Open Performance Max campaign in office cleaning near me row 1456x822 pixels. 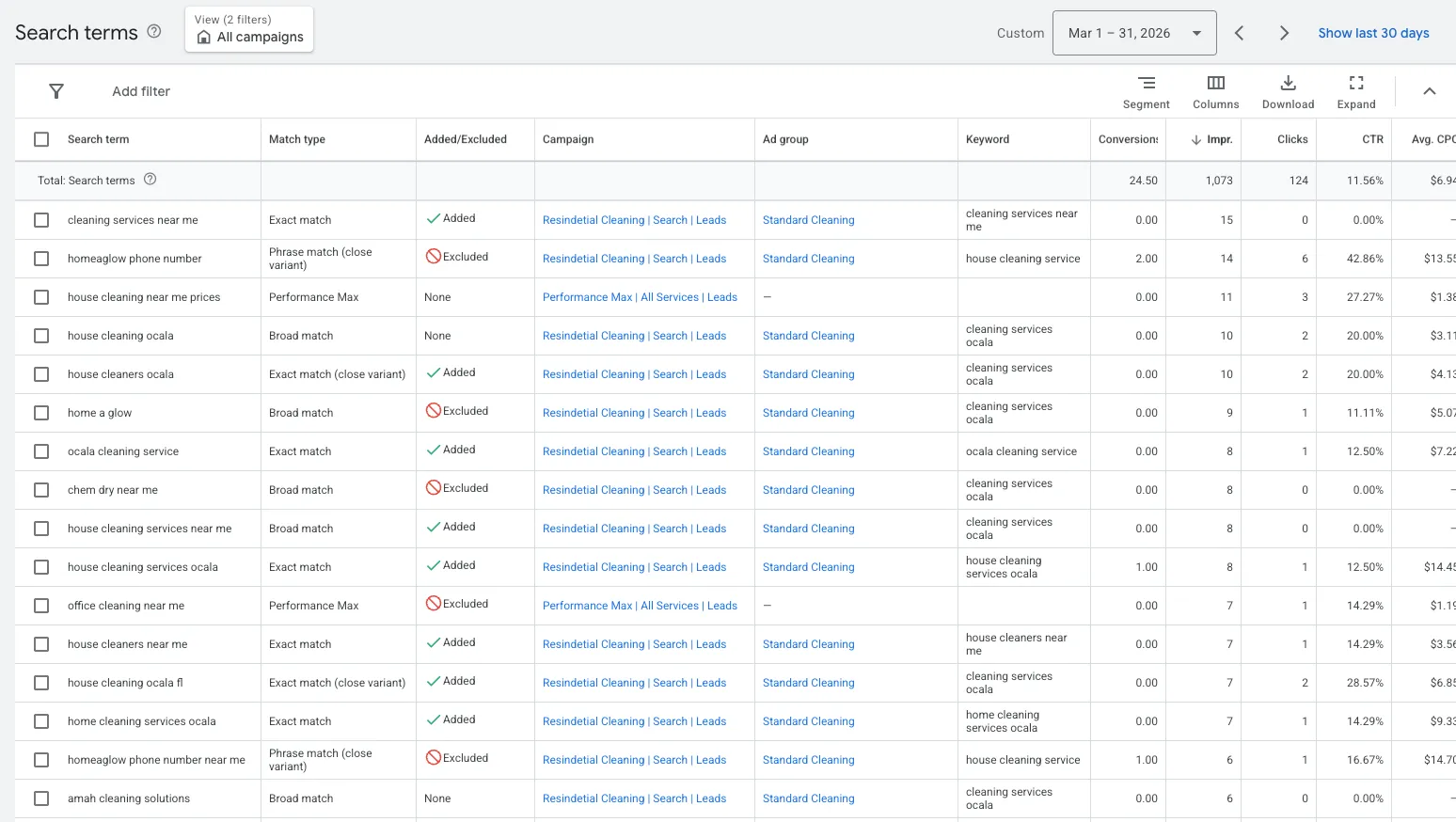(640, 606)
